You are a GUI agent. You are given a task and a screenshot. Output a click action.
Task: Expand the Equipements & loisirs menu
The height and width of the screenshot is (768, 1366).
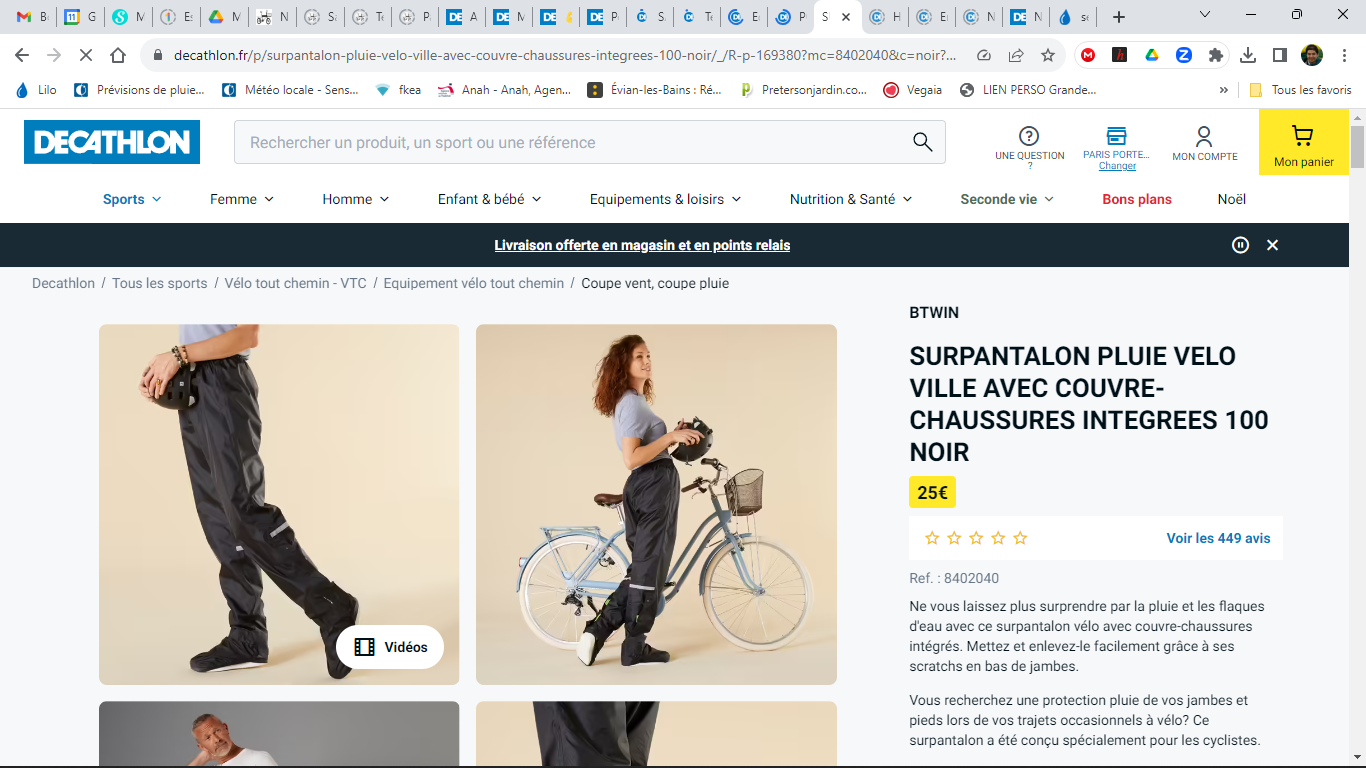(x=665, y=199)
